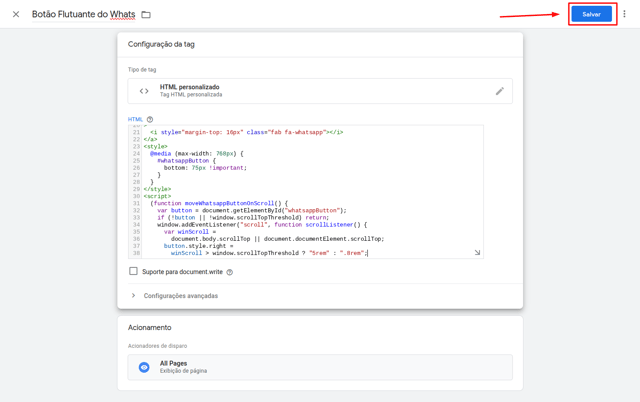Open the three-dot more options menu
The image size is (640, 402).
[x=625, y=15]
